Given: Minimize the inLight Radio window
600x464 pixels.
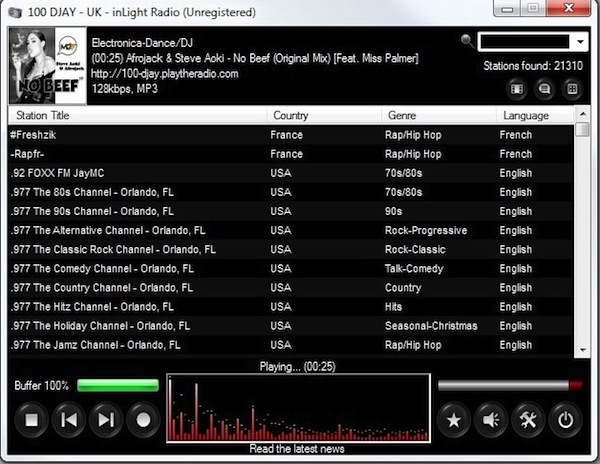Looking at the screenshot, I should coord(507,8).
